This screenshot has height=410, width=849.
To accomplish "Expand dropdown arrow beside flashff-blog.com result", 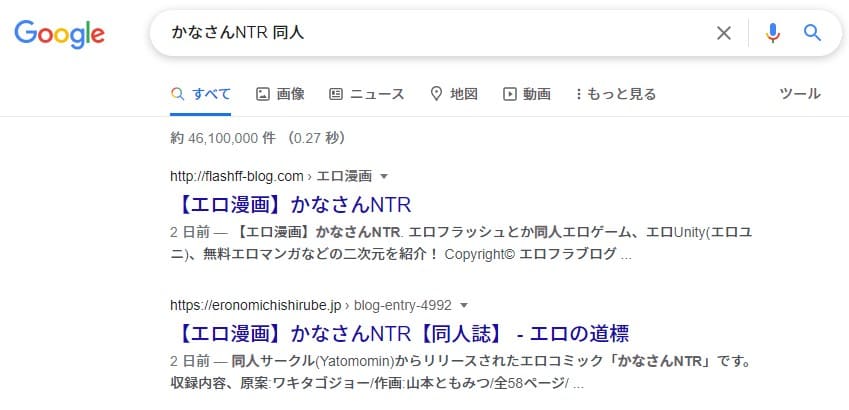I will pos(384,176).
